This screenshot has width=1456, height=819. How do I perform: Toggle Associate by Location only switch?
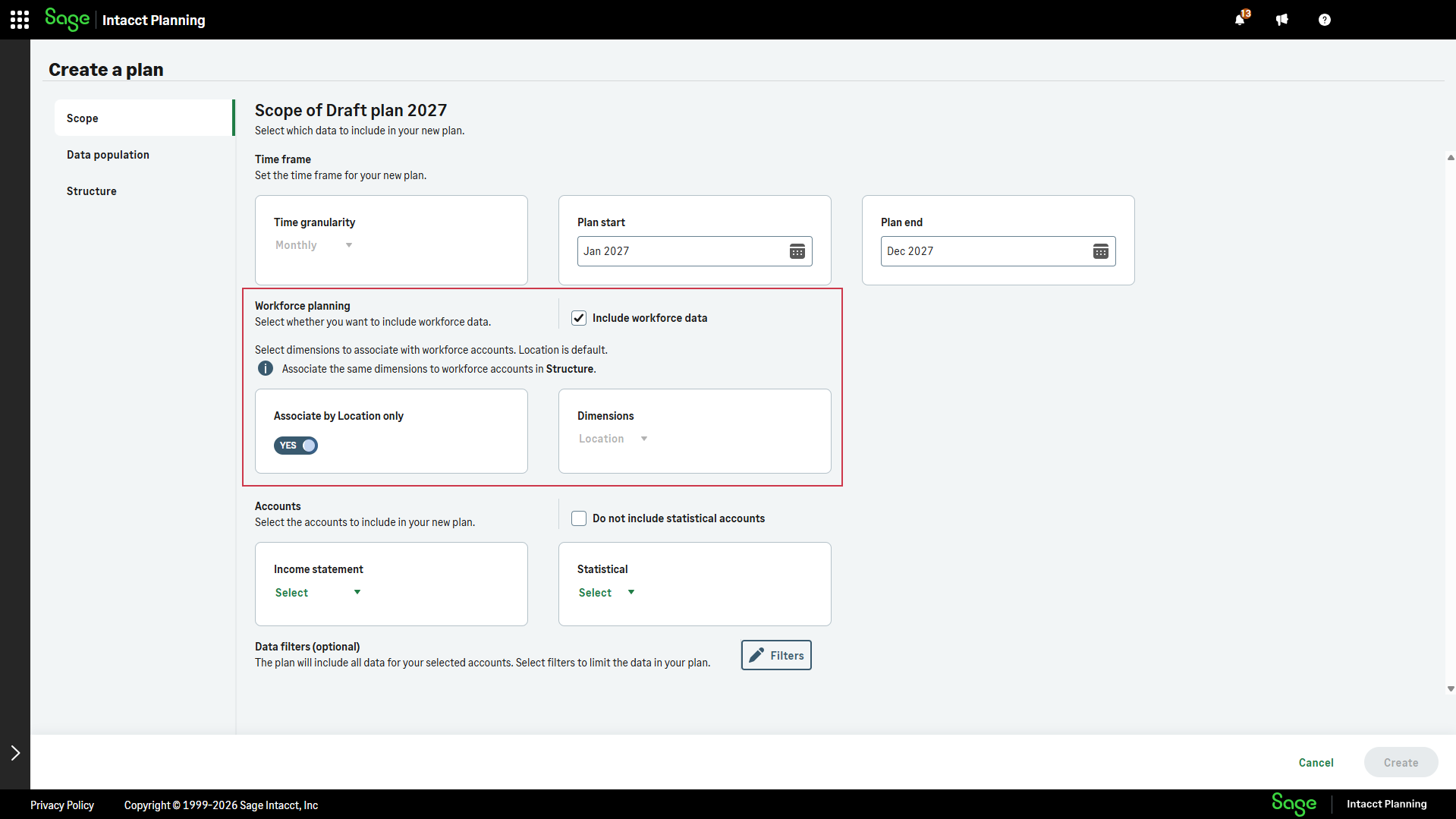[x=296, y=446]
